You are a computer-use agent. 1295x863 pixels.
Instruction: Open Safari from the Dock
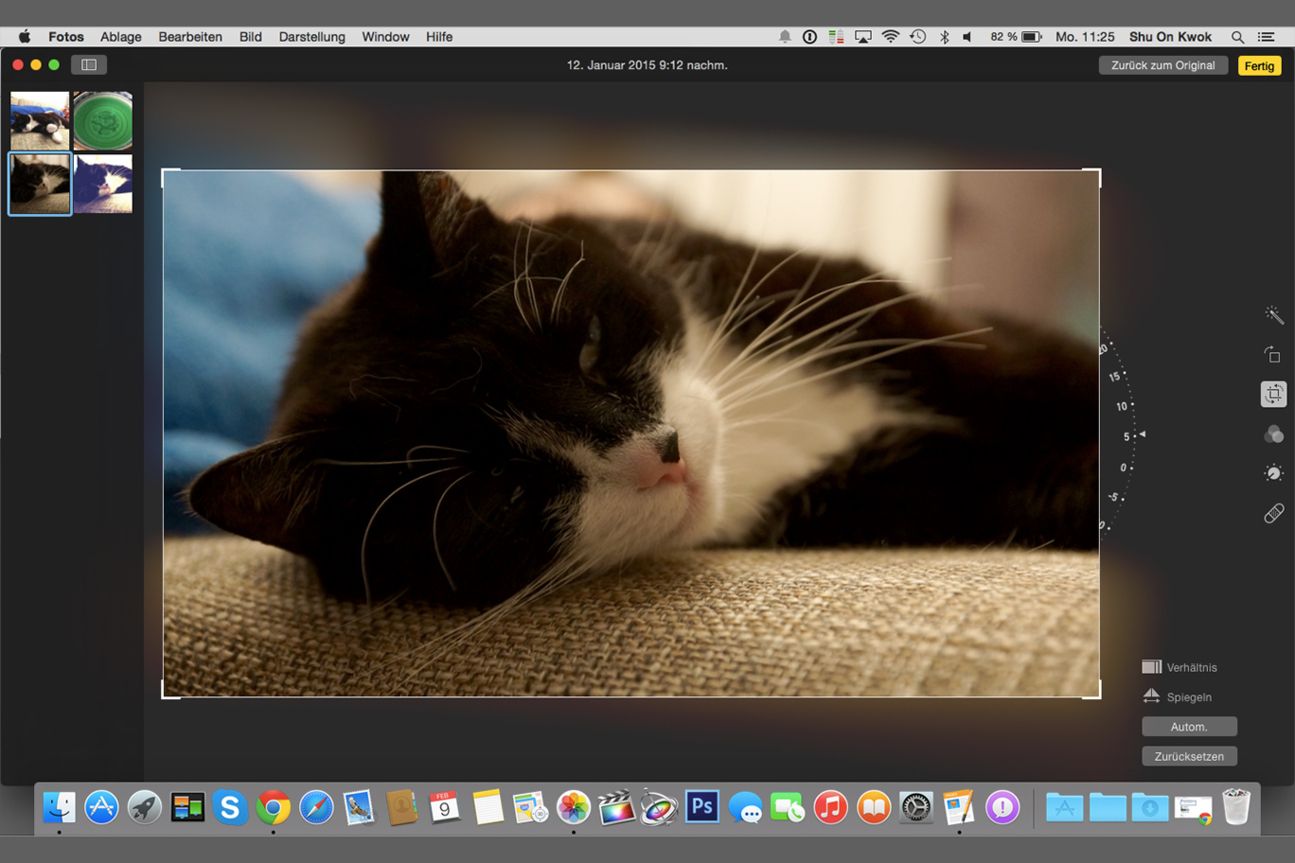coord(316,806)
